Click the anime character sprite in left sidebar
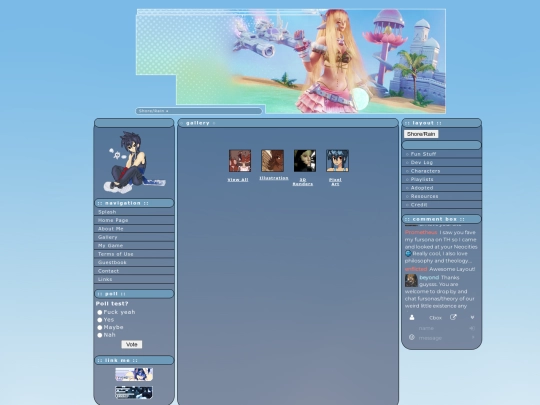Screen dimensions: 540x405 pos(134,162)
